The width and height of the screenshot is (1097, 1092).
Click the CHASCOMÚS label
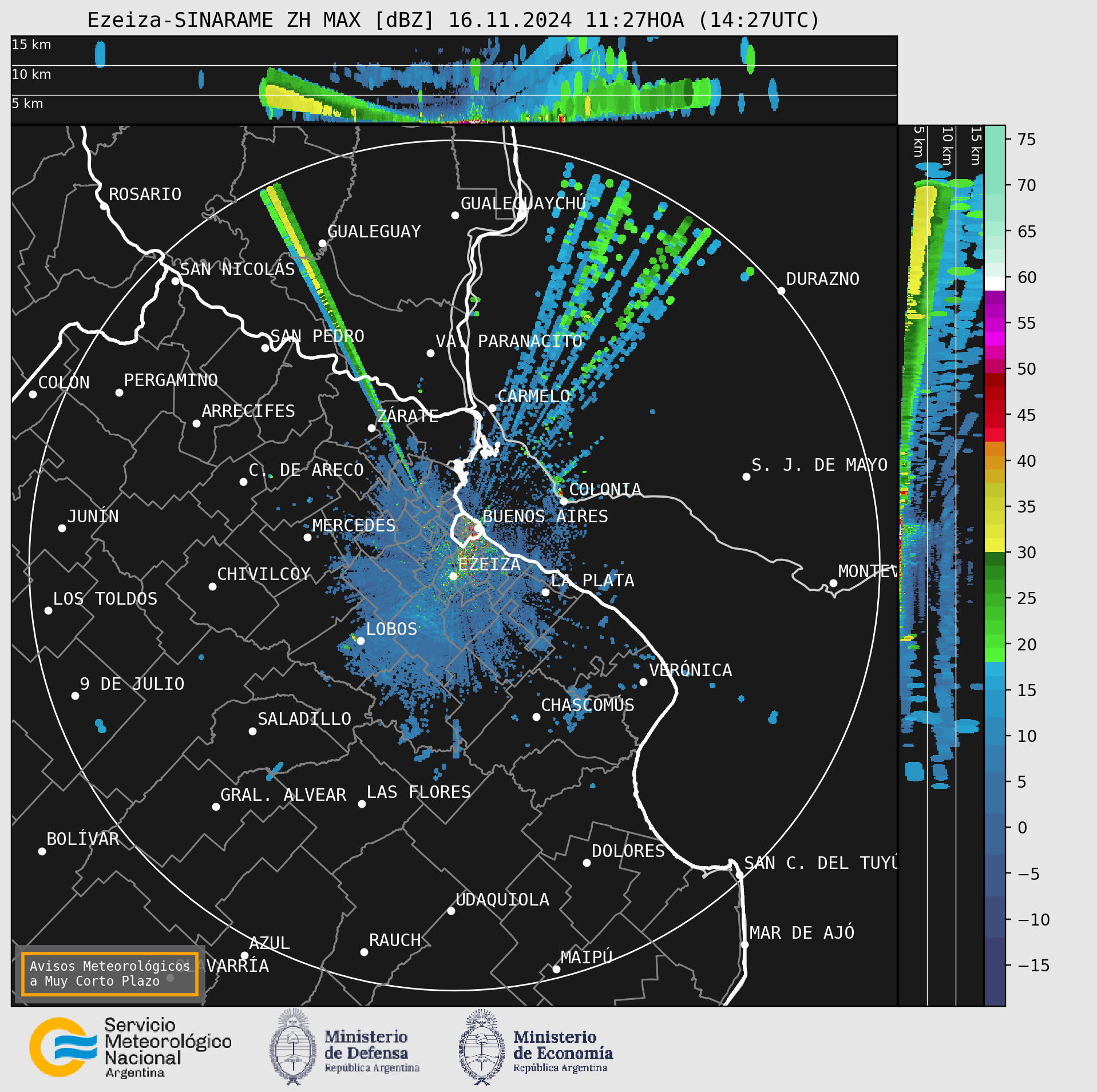click(587, 705)
